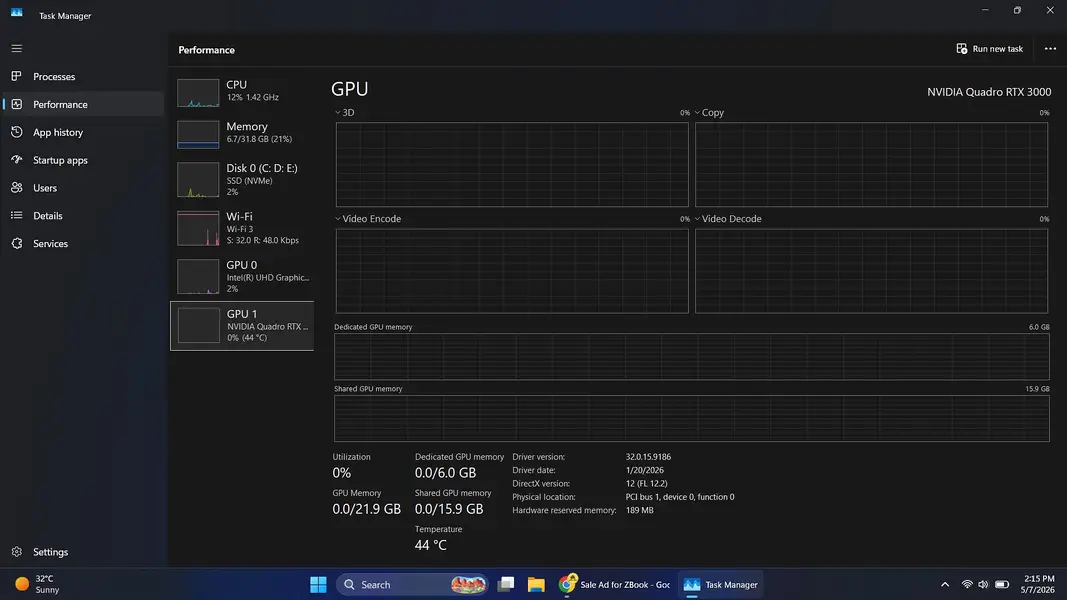Viewport: 1067px width, 600px height.
Task: Click the Dedicated GPU memory graph
Action: [x=691, y=356]
